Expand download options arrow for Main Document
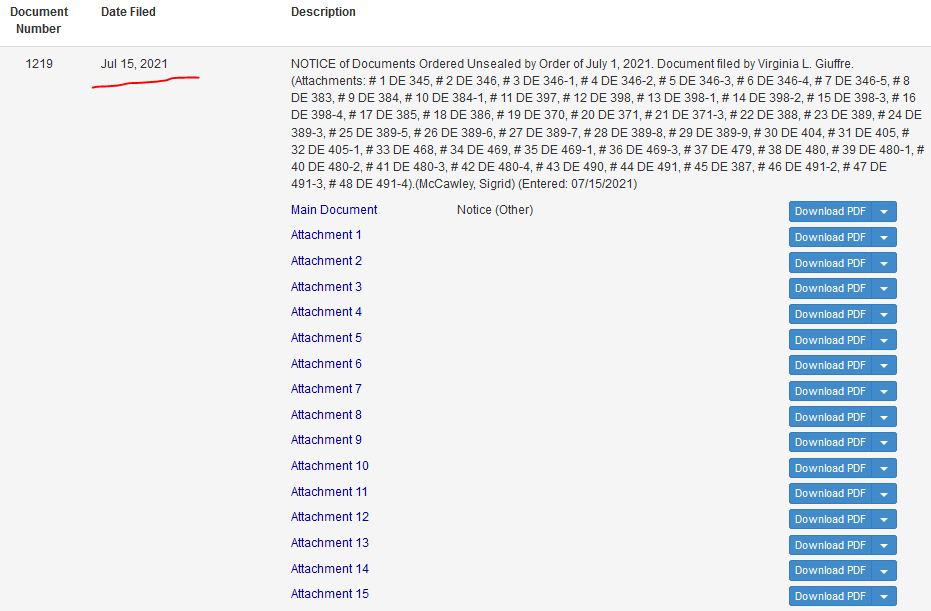The height and width of the screenshot is (611, 931). pos(884,211)
